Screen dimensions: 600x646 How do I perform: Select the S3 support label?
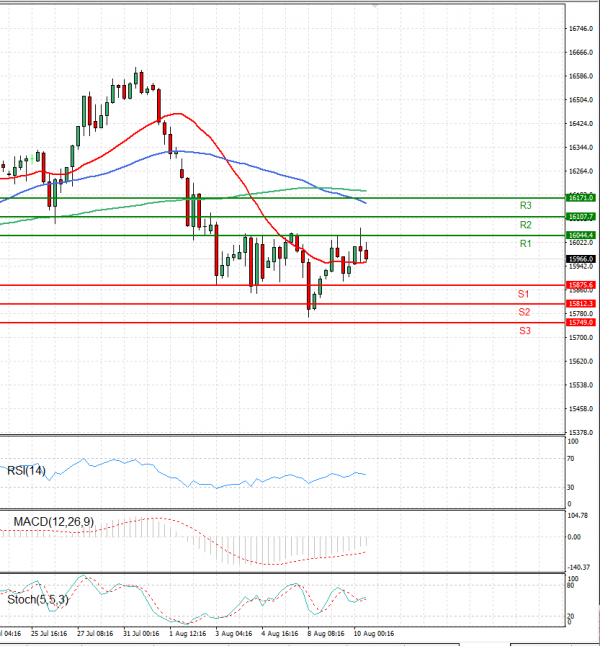tap(525, 331)
